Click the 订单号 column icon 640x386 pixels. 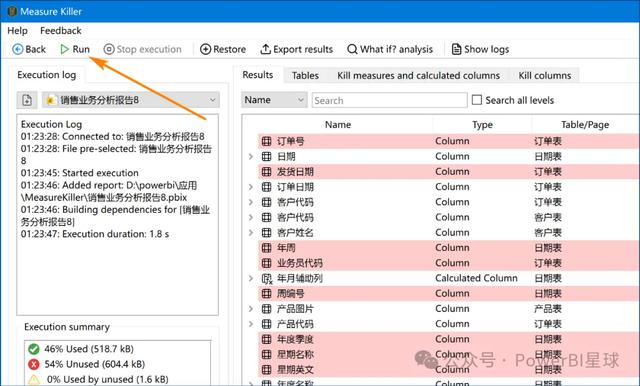point(267,141)
